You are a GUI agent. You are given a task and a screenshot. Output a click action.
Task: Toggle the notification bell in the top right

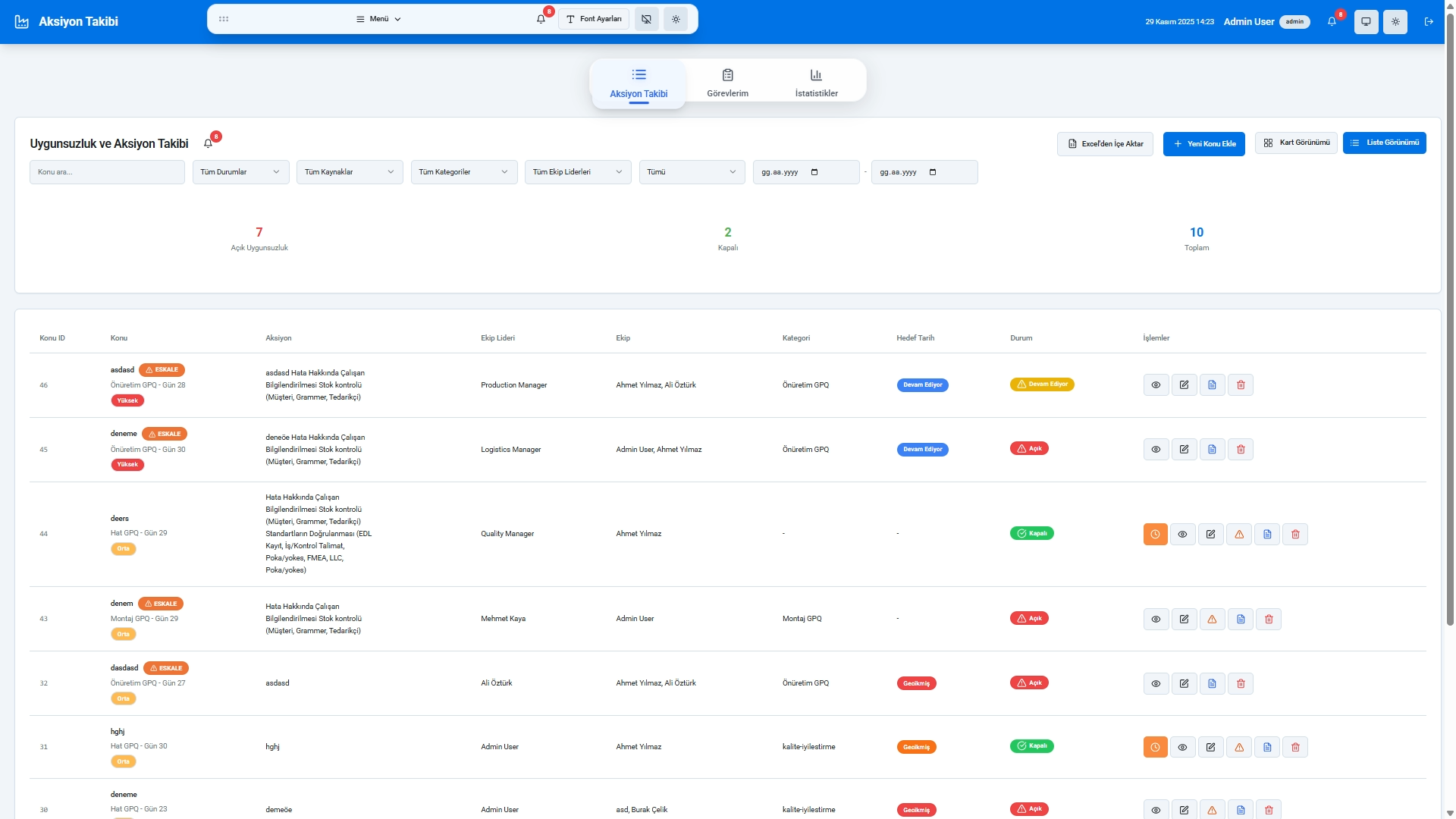(x=1331, y=22)
